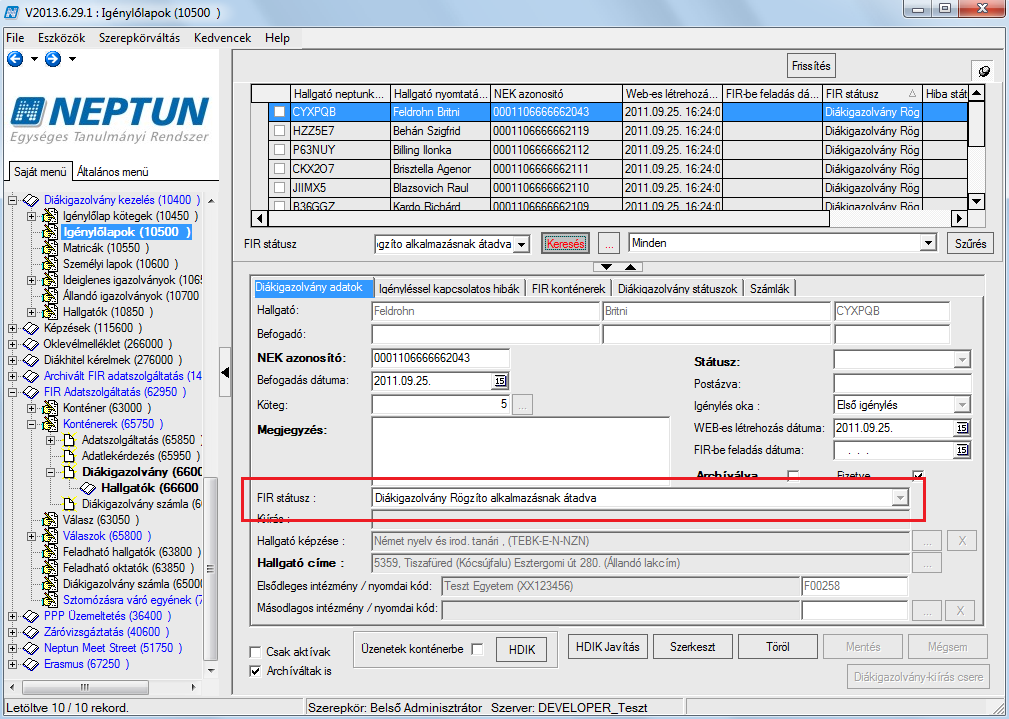Open FIR-be feladás dátuma calendar icon

point(962,451)
